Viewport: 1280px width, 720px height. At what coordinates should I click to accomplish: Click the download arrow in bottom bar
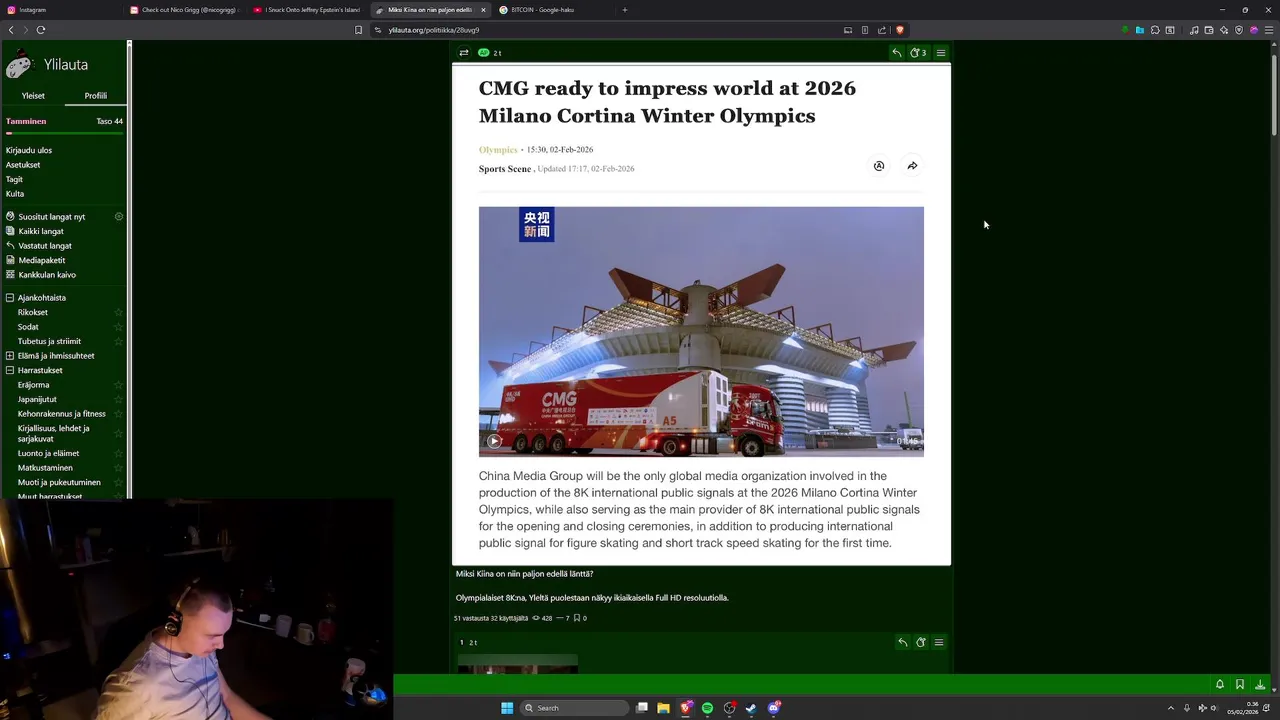tap(1260, 685)
